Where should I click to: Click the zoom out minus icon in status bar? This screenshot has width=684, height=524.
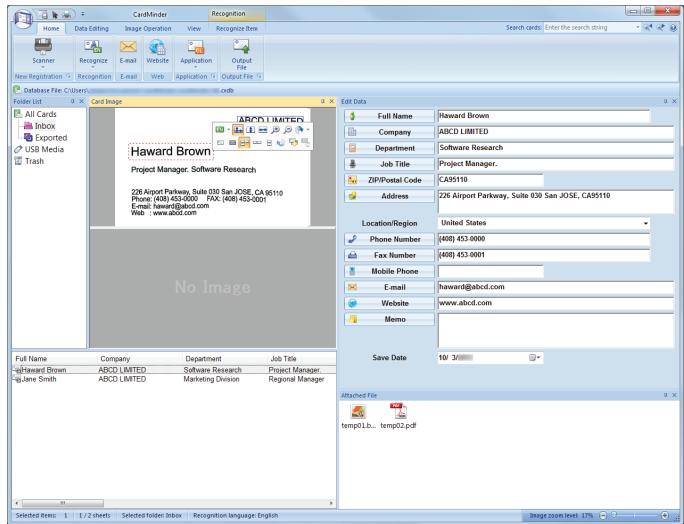click(x=603, y=516)
